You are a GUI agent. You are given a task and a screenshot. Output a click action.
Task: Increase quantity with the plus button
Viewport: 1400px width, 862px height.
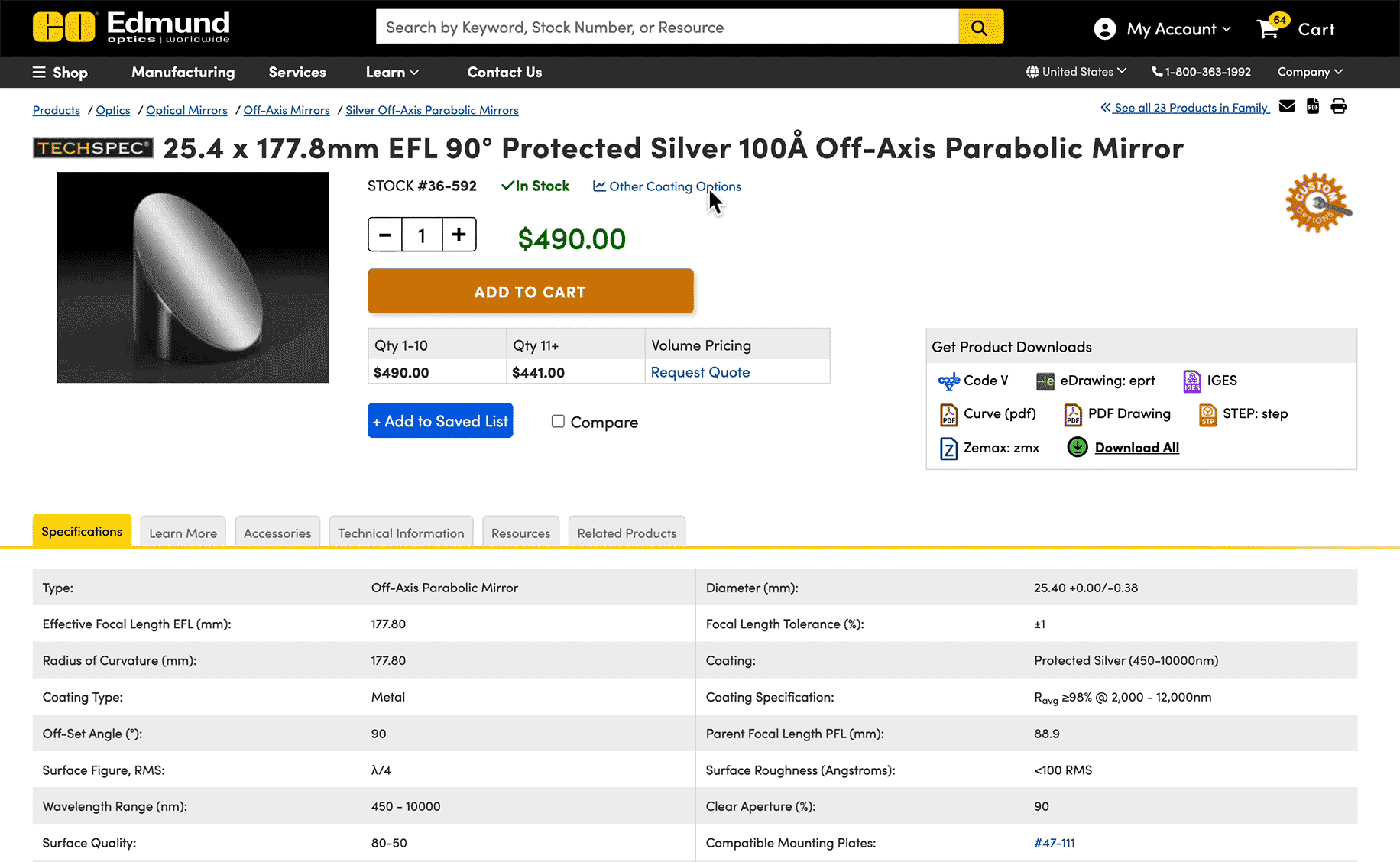click(459, 235)
